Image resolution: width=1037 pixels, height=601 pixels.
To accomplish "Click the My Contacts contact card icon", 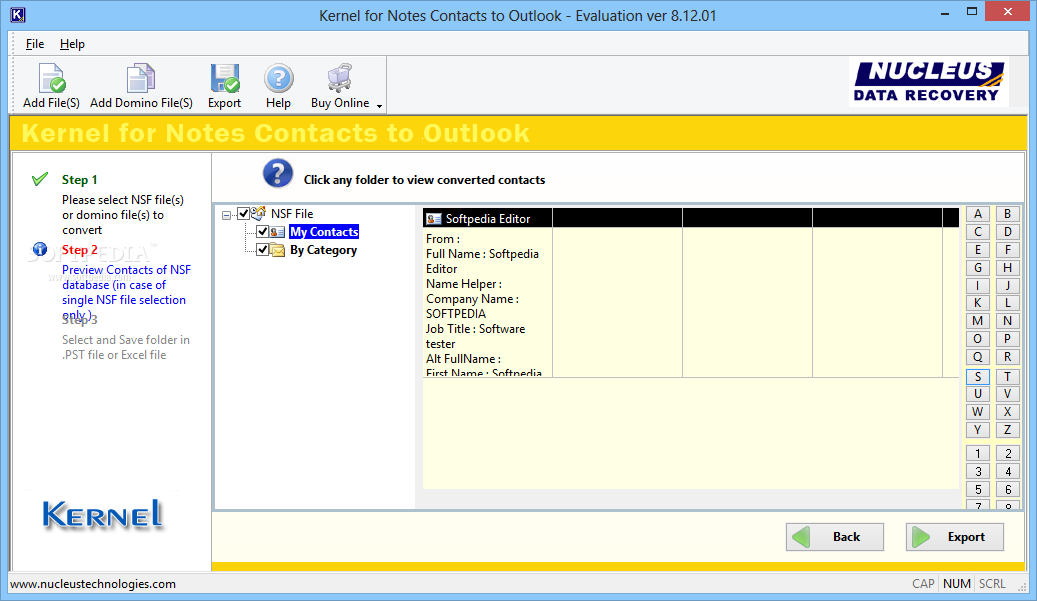I will (x=278, y=232).
